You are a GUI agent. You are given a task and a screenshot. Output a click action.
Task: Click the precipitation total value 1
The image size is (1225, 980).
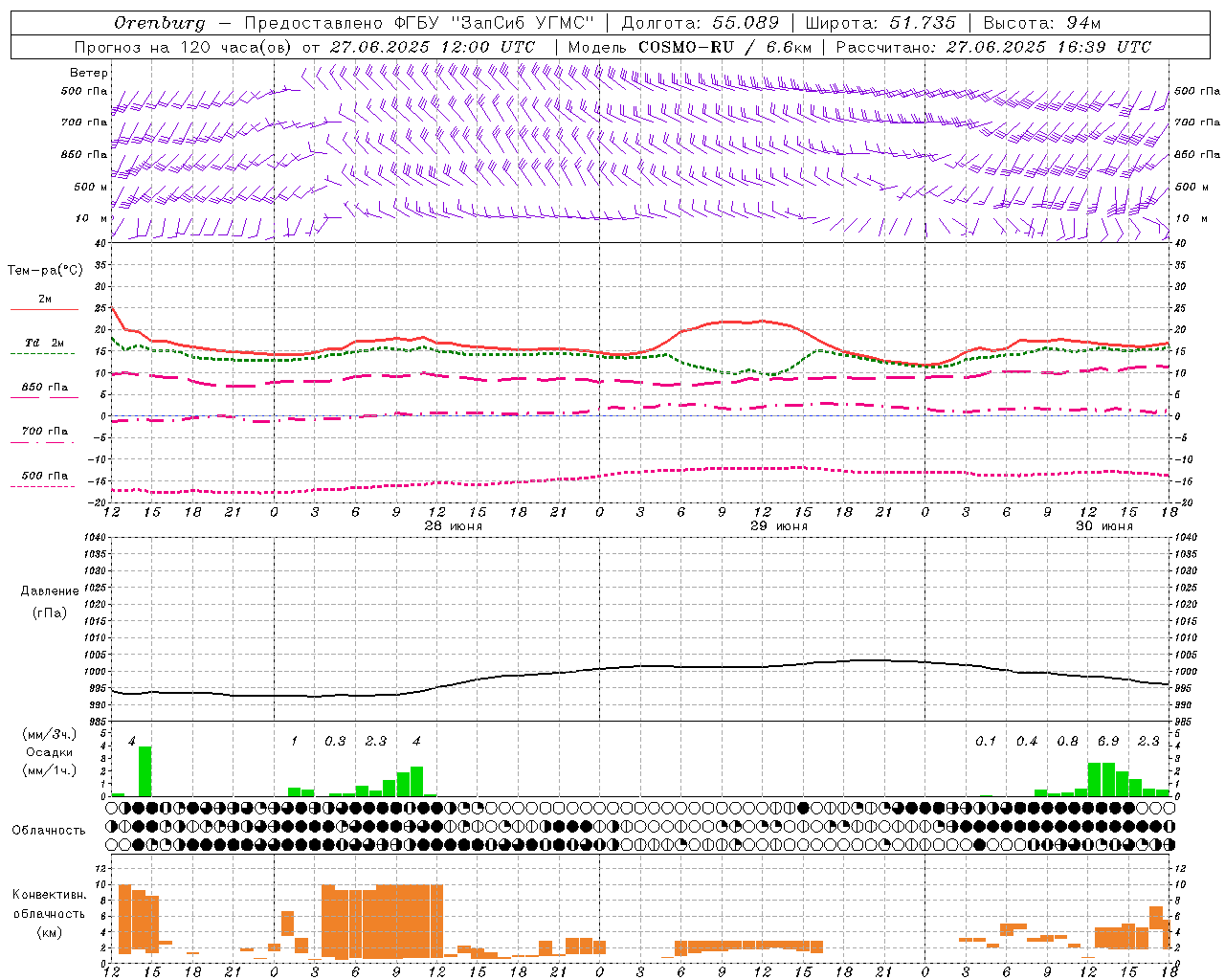[x=295, y=741]
